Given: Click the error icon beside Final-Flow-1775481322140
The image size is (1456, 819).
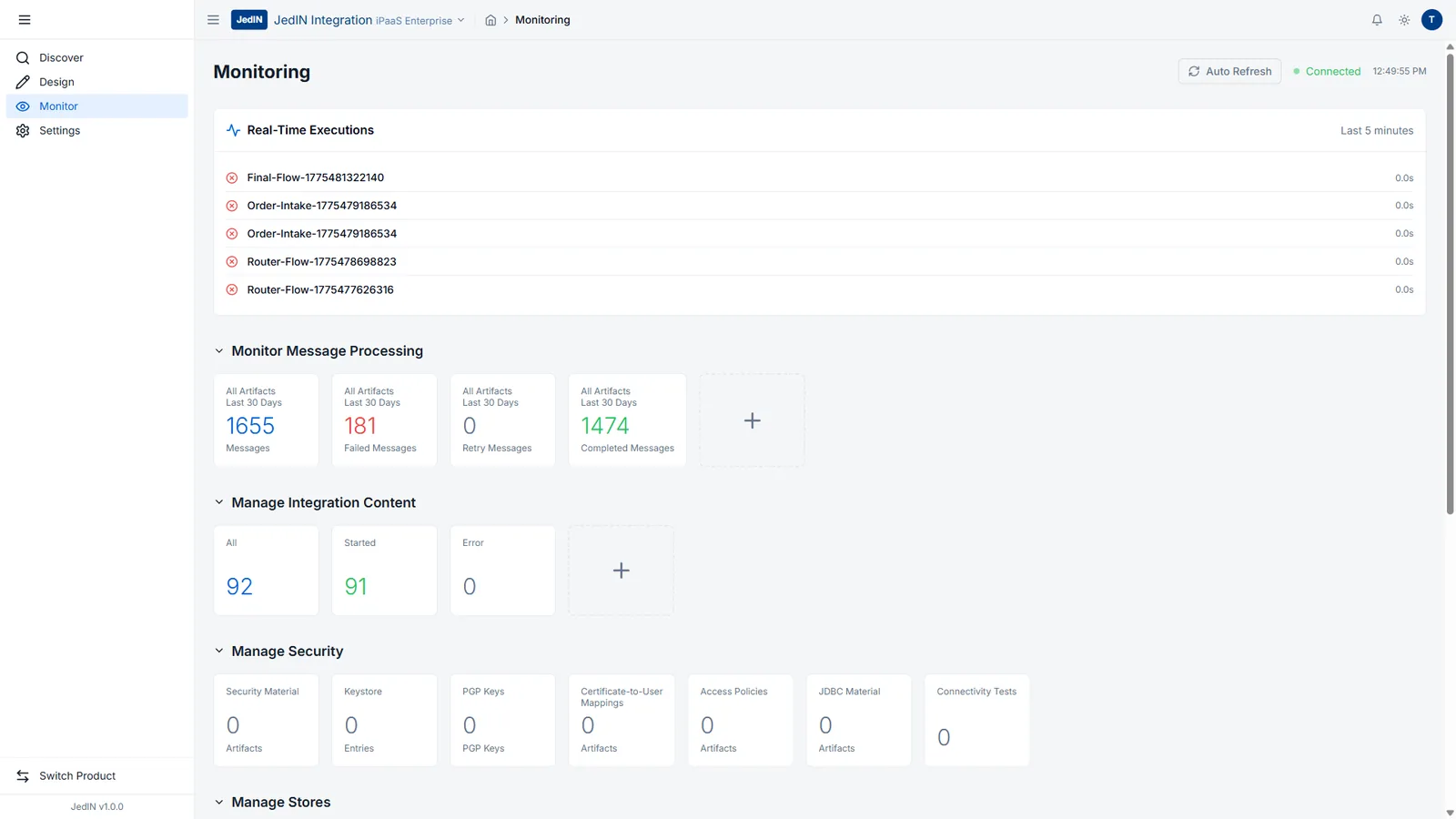Looking at the screenshot, I should 232,178.
